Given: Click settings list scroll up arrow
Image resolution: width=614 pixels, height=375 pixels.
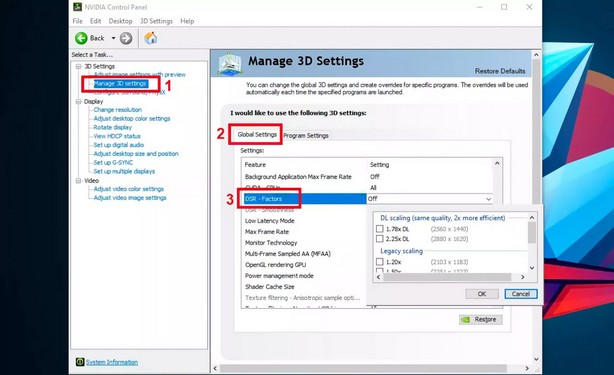Looking at the screenshot, I should 497,163.
